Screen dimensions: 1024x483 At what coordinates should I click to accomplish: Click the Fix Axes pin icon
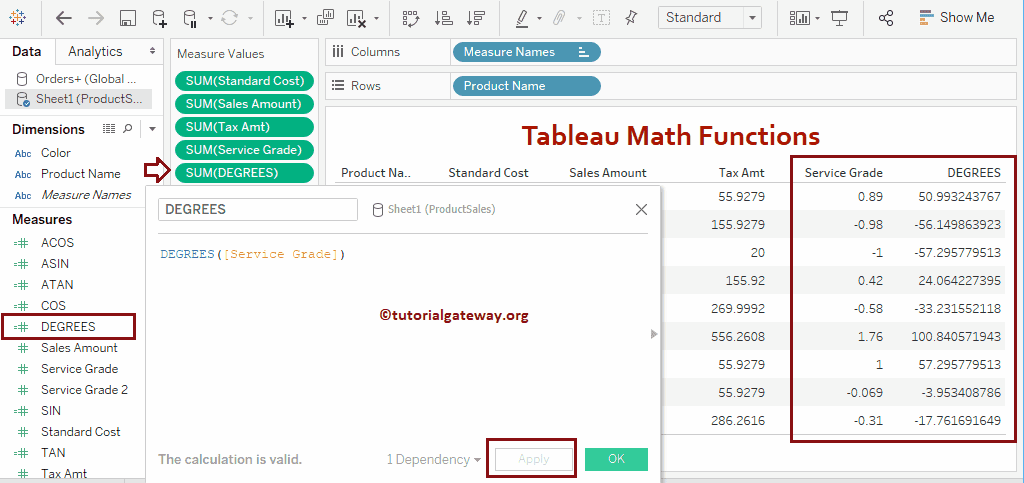coord(631,18)
